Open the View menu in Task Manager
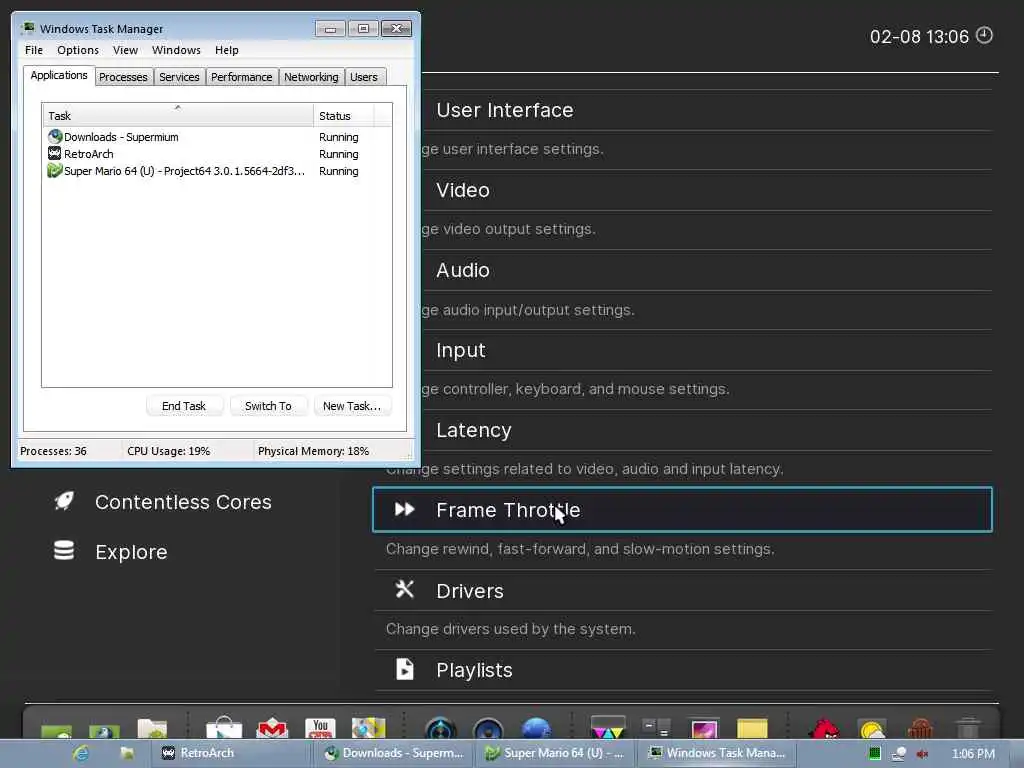Image resolution: width=1024 pixels, height=768 pixels. [125, 50]
